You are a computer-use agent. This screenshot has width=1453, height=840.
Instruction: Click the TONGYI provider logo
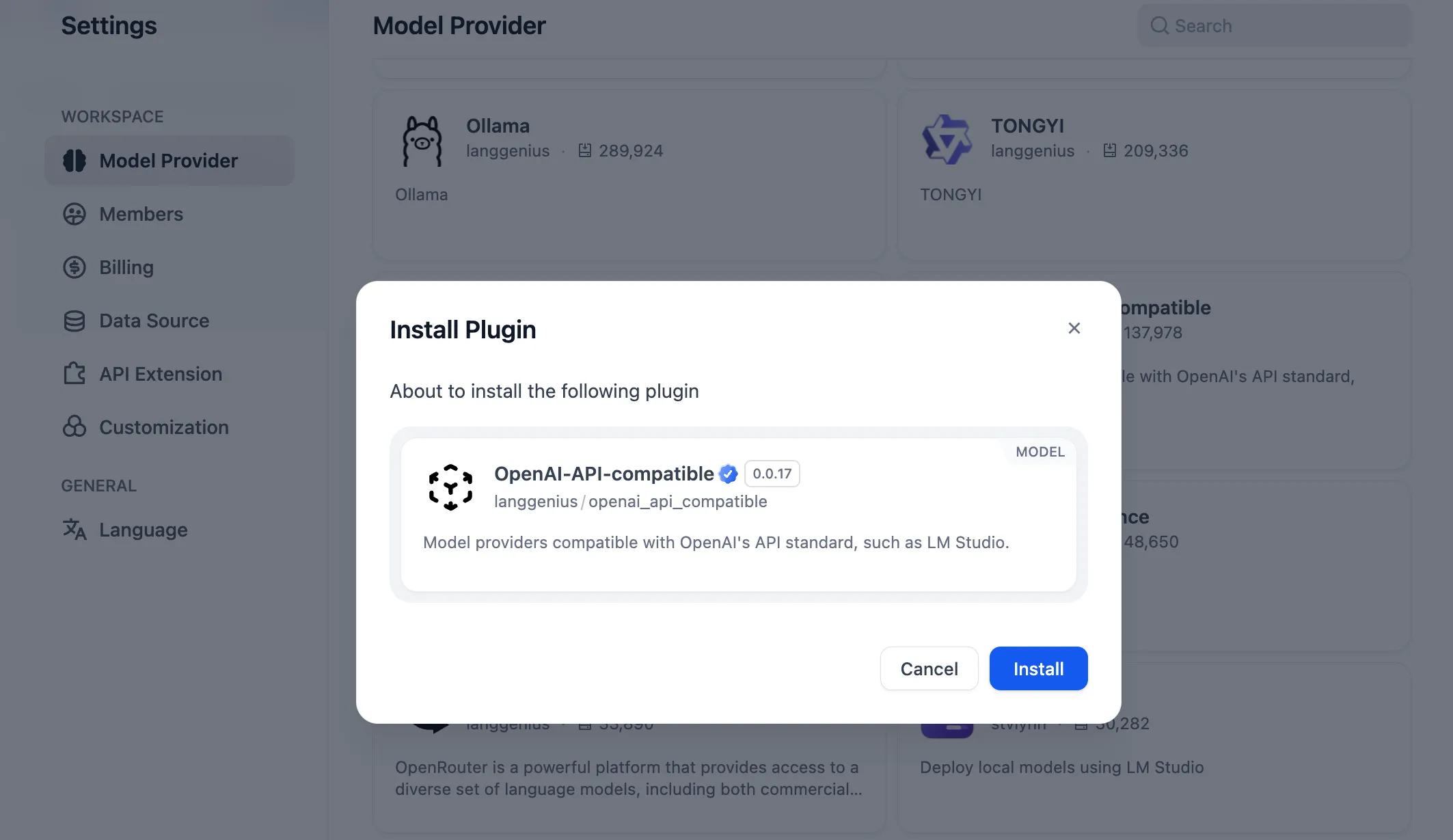click(x=947, y=139)
